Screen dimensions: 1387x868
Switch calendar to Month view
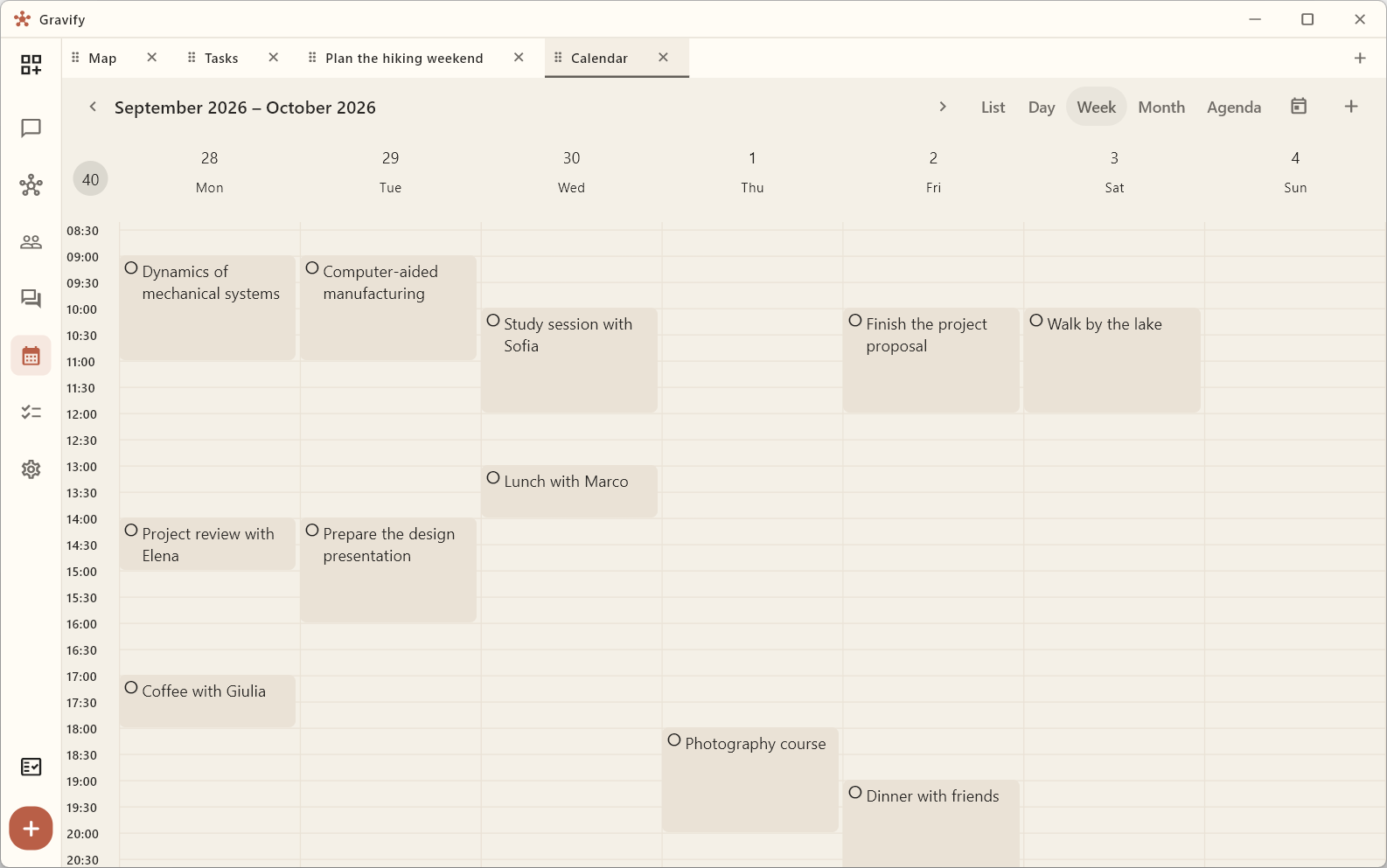1161,107
